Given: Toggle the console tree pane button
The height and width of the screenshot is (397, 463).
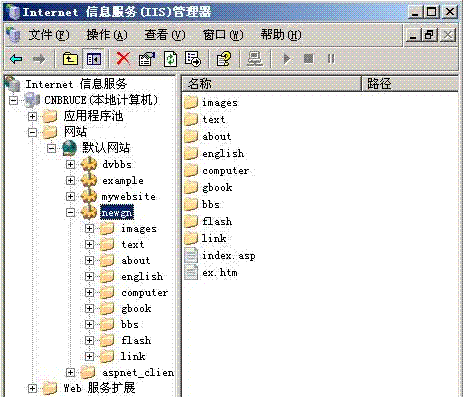Looking at the screenshot, I should point(94,59).
